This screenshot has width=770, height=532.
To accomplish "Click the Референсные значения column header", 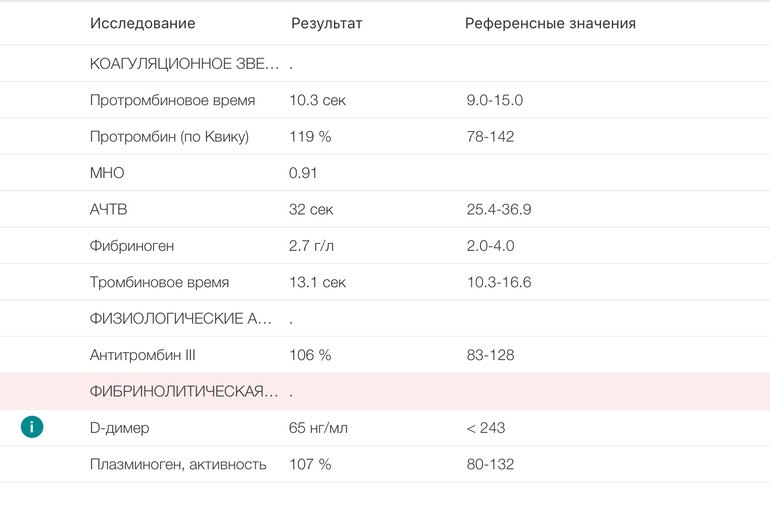I will click(x=550, y=23).
